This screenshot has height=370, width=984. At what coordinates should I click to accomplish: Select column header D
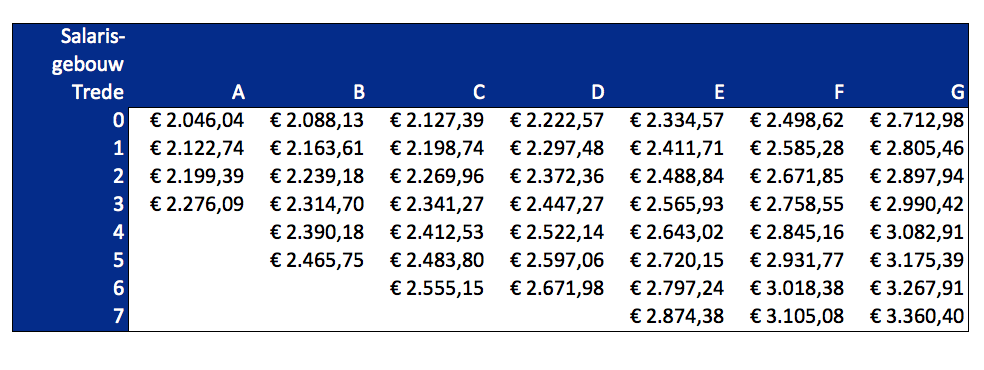tap(598, 93)
